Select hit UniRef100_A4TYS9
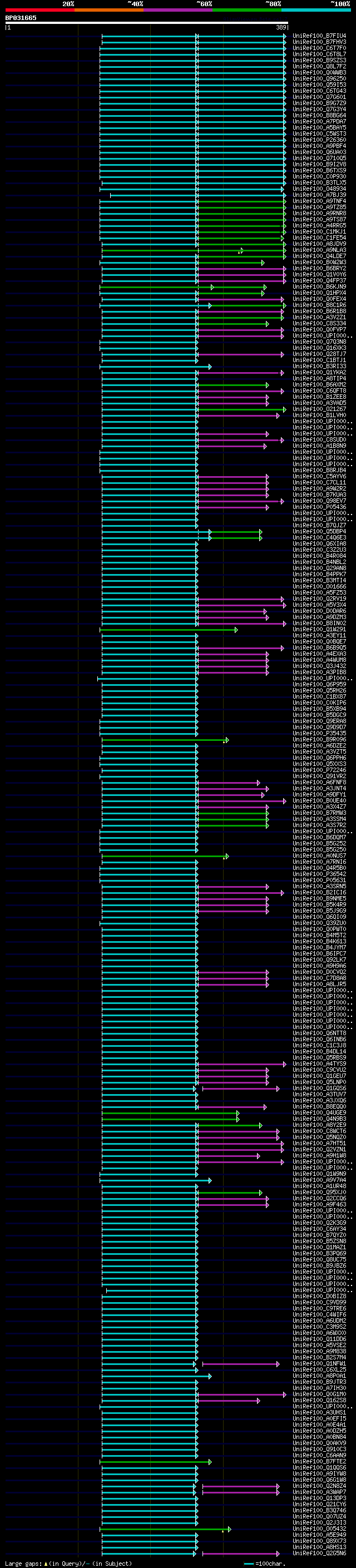Screen dimensions: 356x1568 pyautogui.click(x=319, y=1064)
